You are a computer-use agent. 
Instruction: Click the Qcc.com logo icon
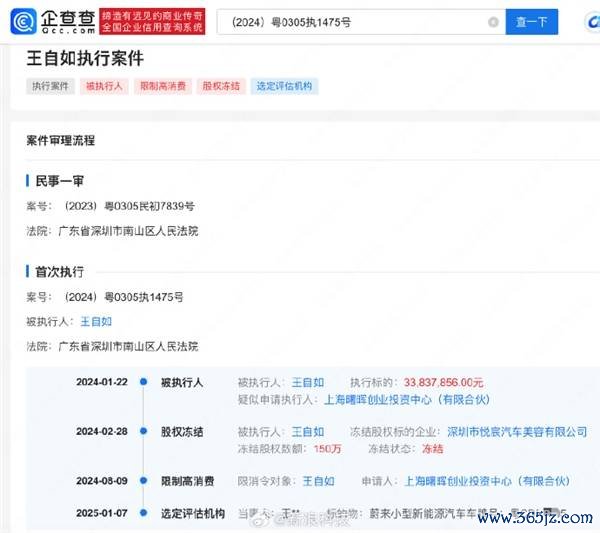[23, 21]
